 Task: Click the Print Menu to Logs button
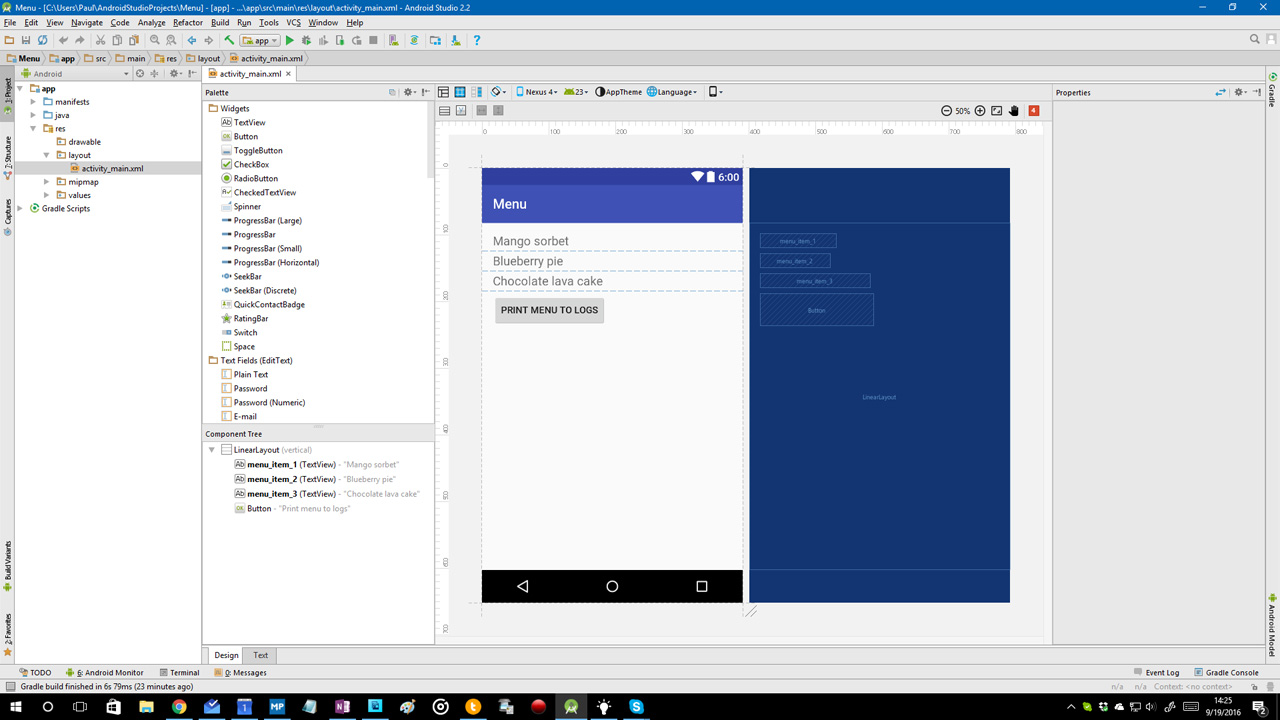coord(549,310)
